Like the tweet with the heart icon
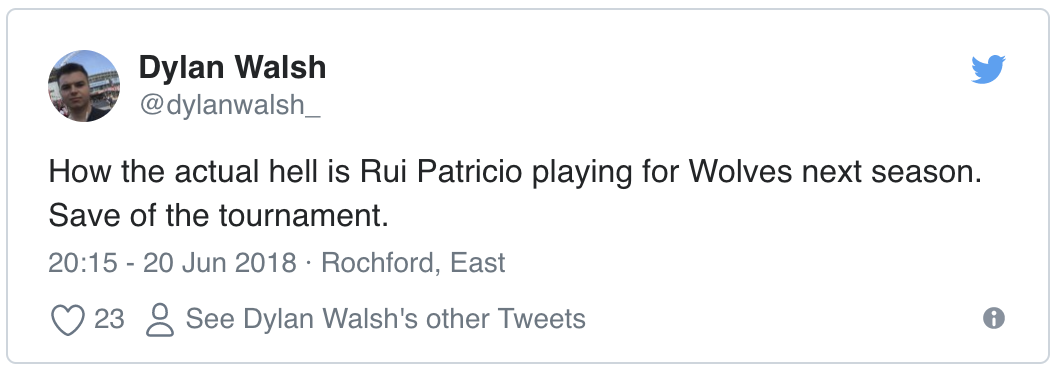The width and height of the screenshot is (1064, 372). point(68,319)
